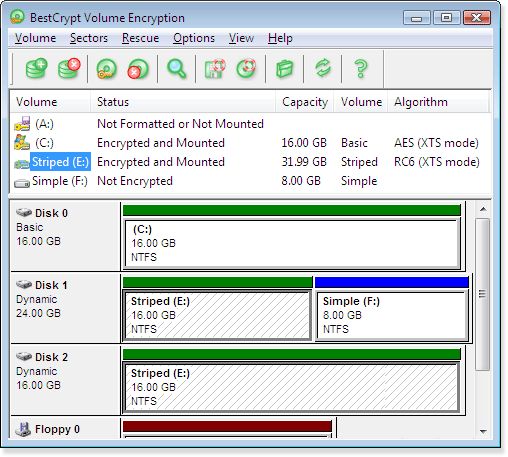
Task: Click the green briefcase toolbar icon
Action: 284,69
